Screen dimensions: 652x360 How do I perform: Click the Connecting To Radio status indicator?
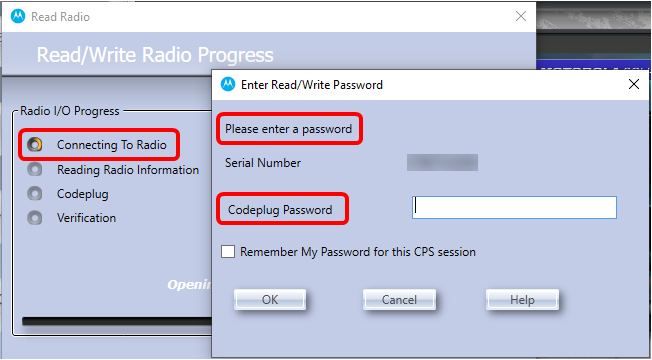coord(35,145)
